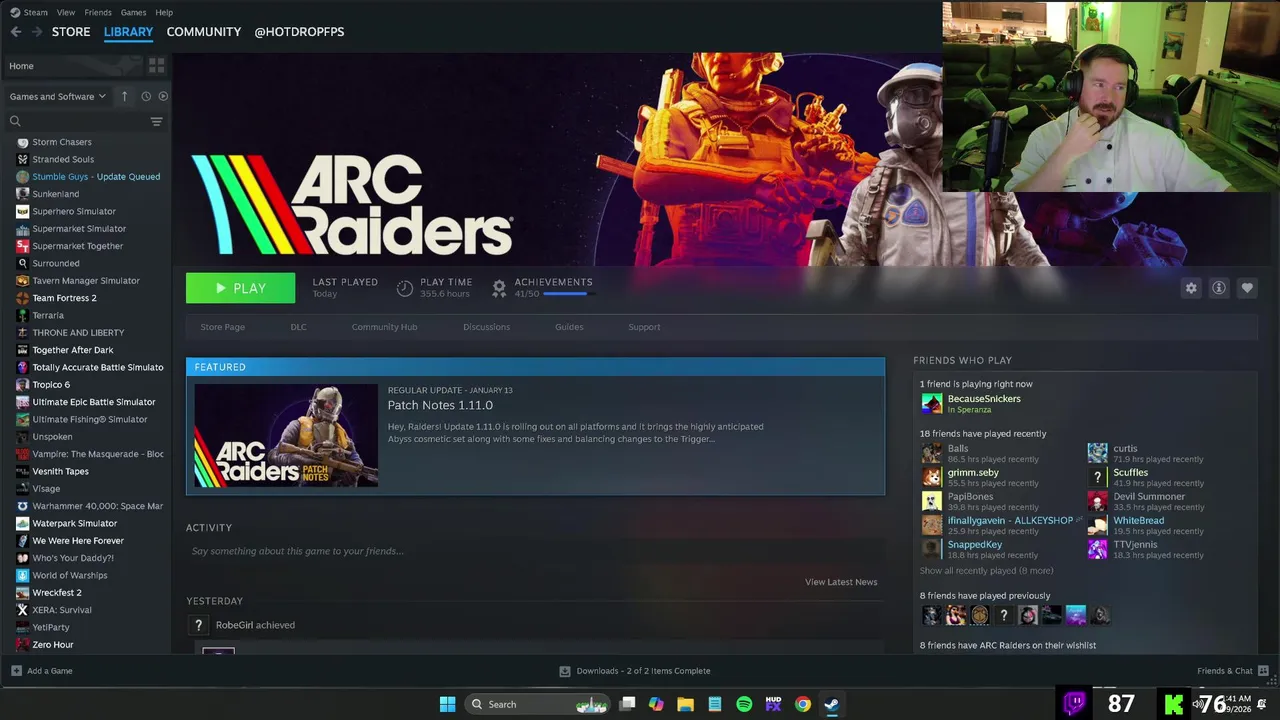1280x720 pixels.
Task: Open ARC Raiders game settings gear
Action: tap(1191, 288)
